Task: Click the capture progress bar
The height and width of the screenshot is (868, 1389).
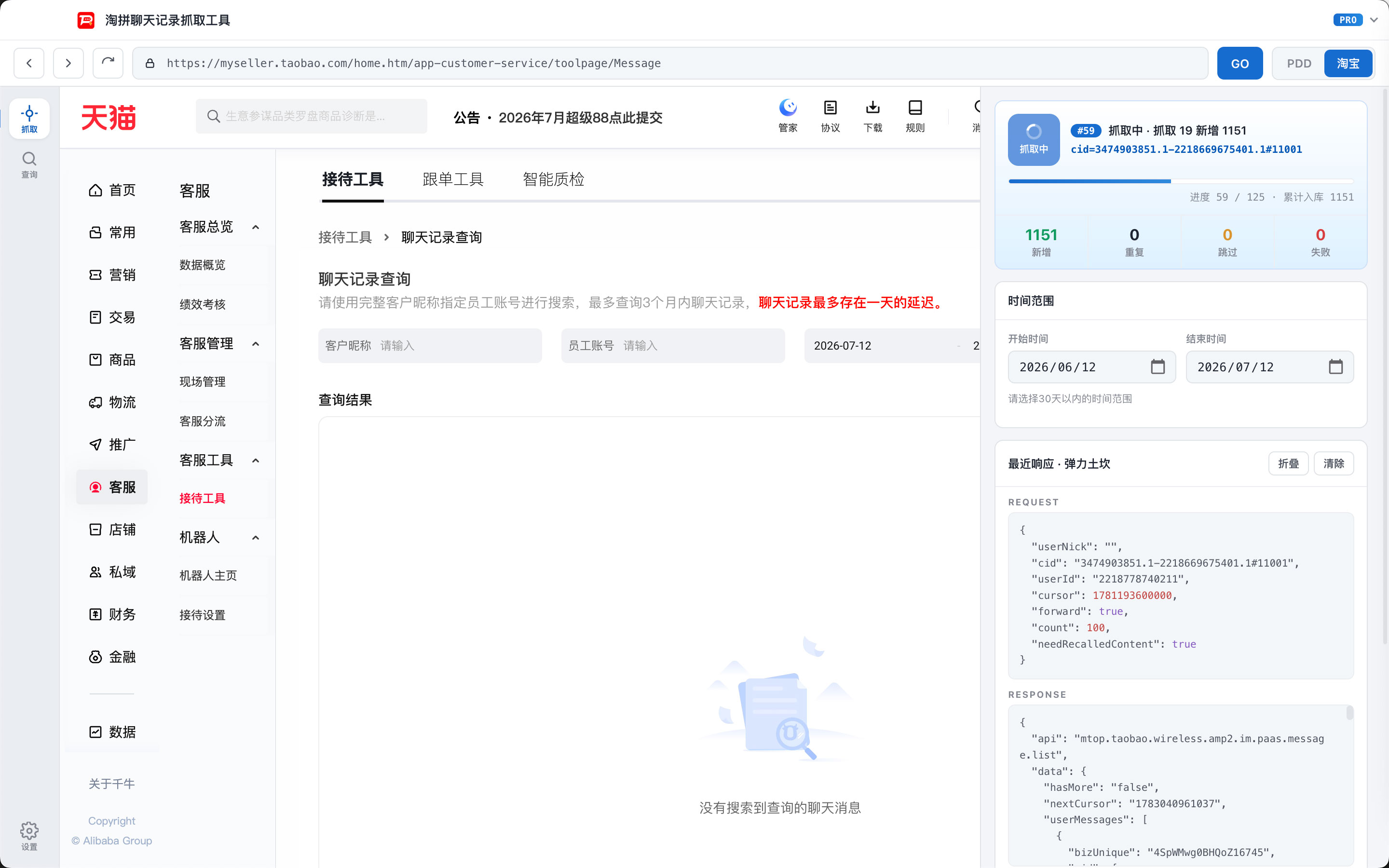Action: pos(1181,181)
